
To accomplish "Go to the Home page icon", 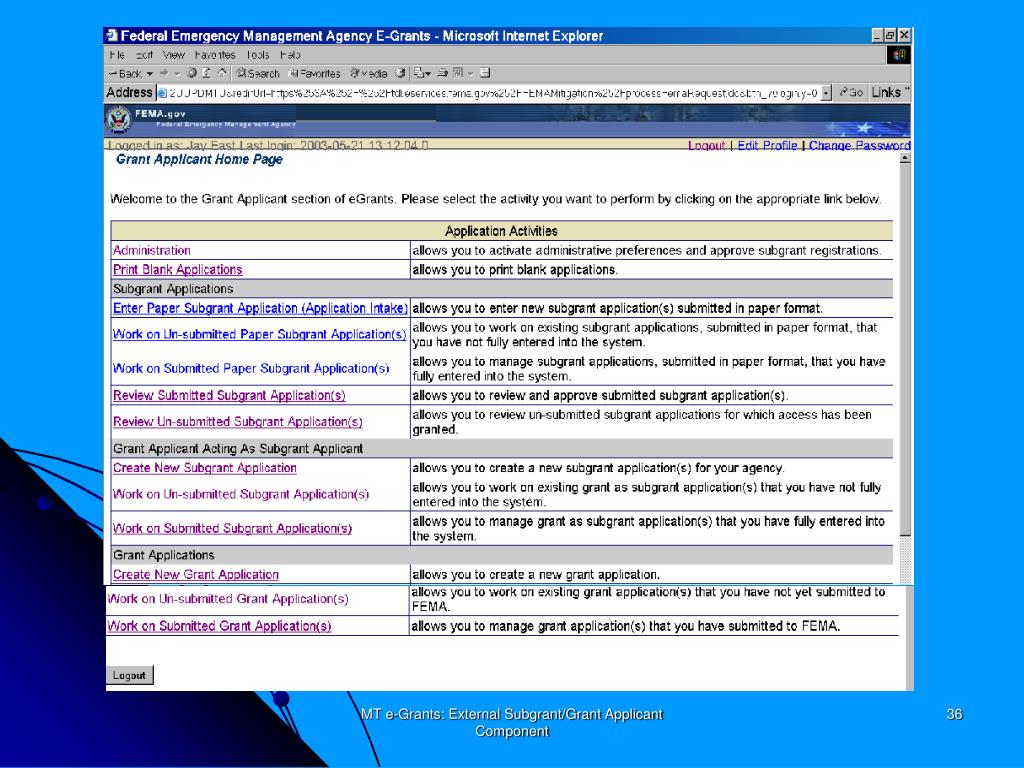I will [x=222, y=73].
